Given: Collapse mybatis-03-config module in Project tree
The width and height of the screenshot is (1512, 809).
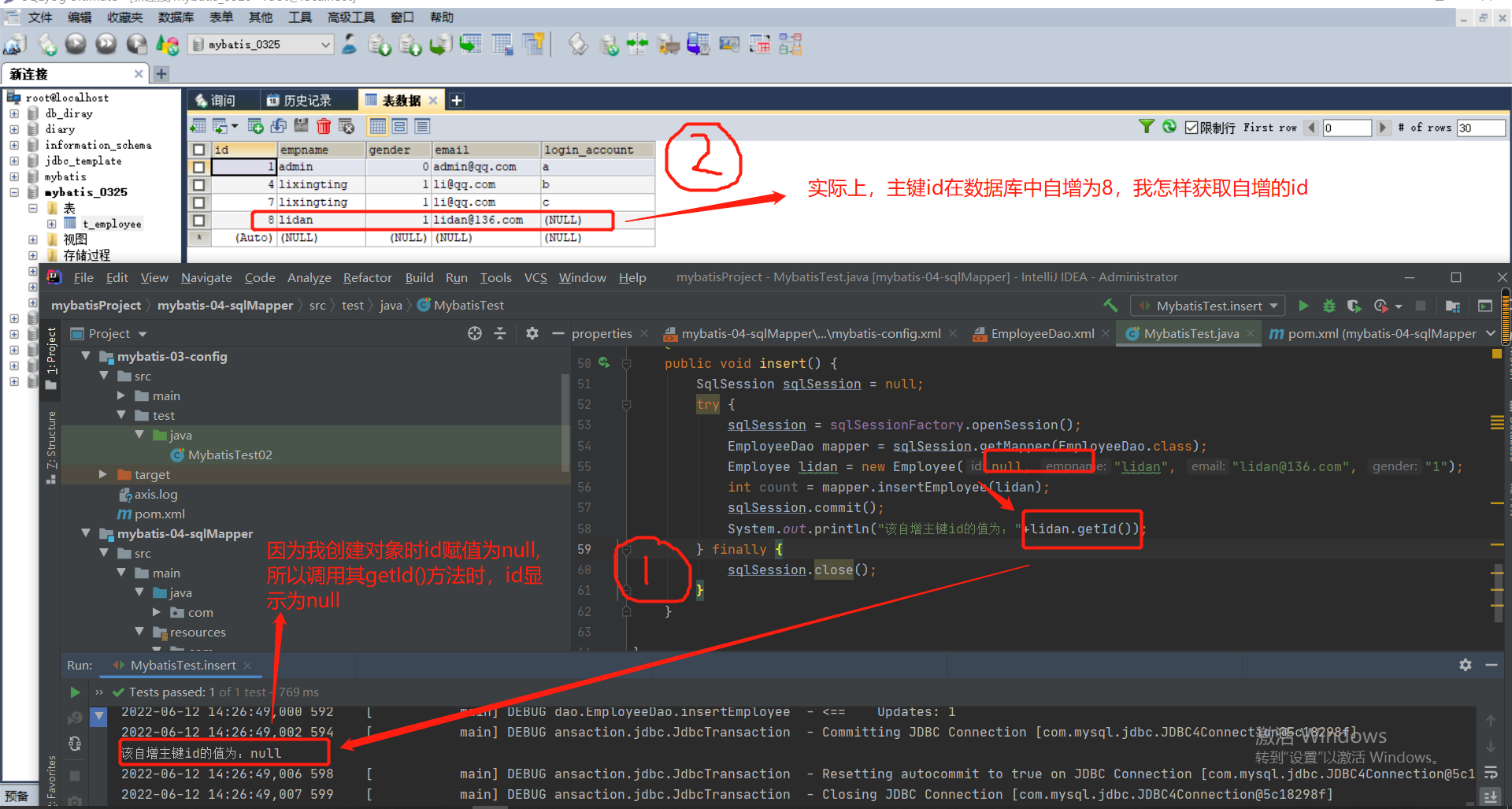Looking at the screenshot, I should tap(86, 356).
